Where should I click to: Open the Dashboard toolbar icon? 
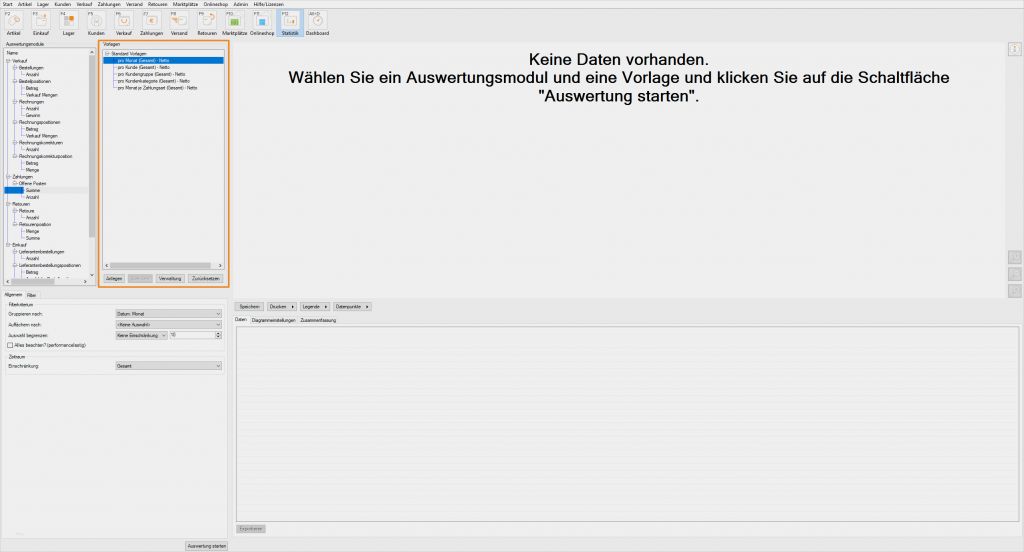[x=317, y=22]
